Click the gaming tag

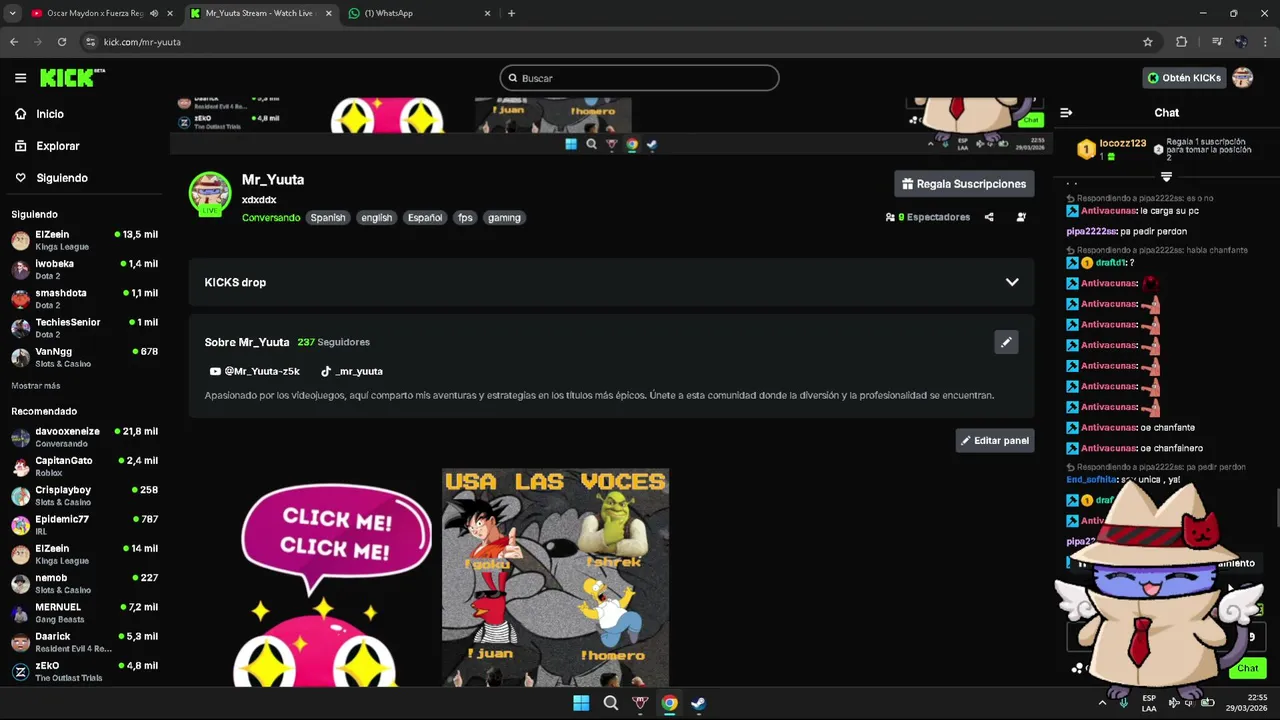coord(504,217)
